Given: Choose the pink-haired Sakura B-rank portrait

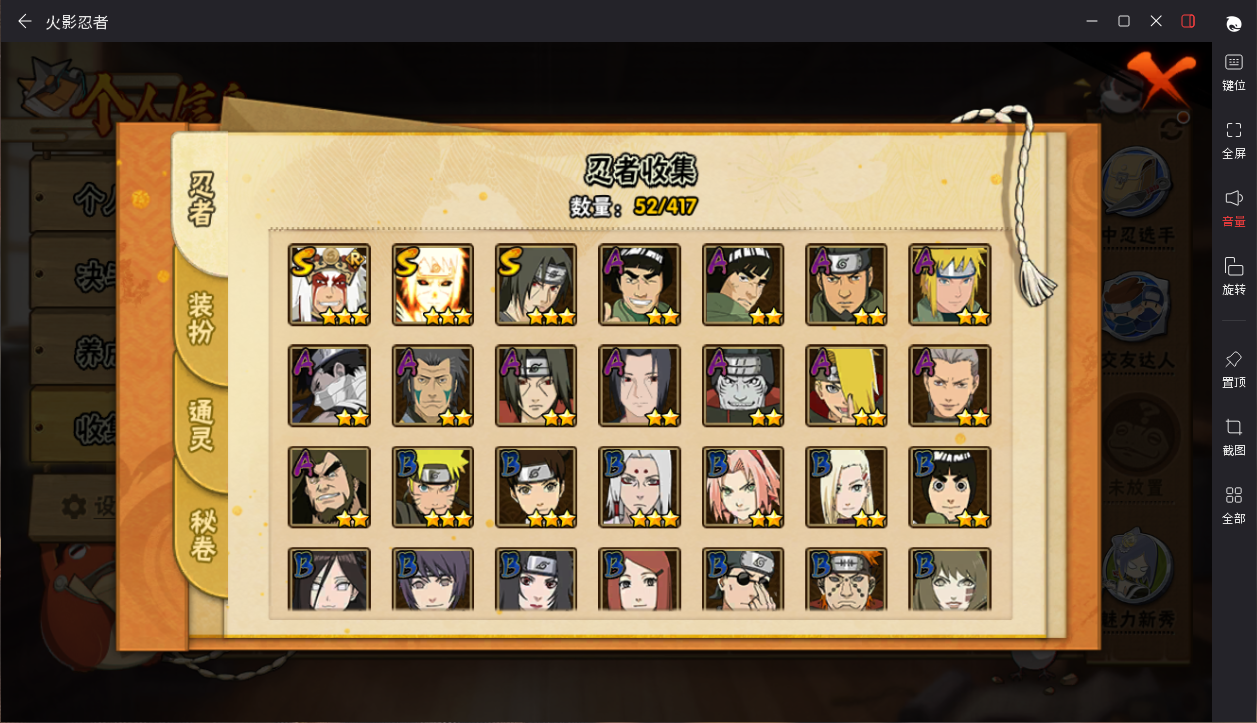Looking at the screenshot, I should point(743,487).
